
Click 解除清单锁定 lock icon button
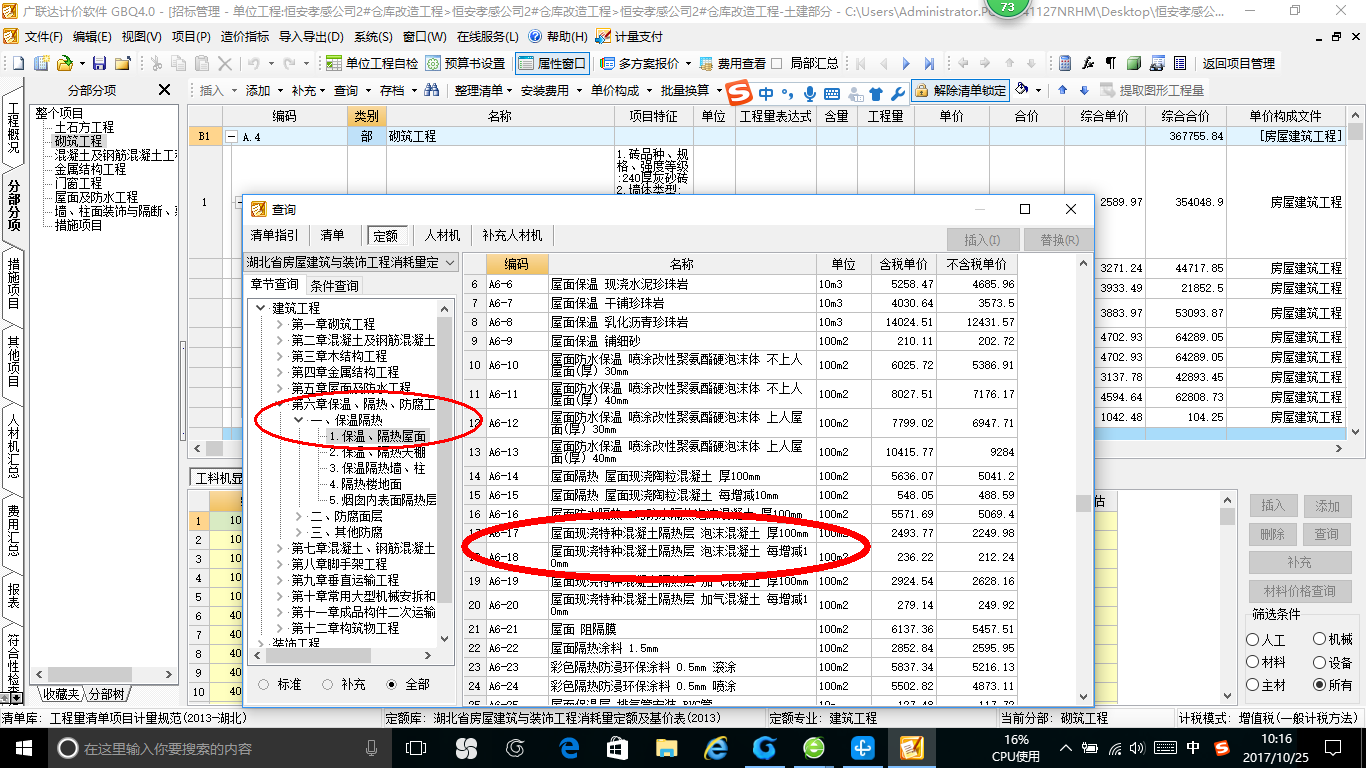pos(961,90)
